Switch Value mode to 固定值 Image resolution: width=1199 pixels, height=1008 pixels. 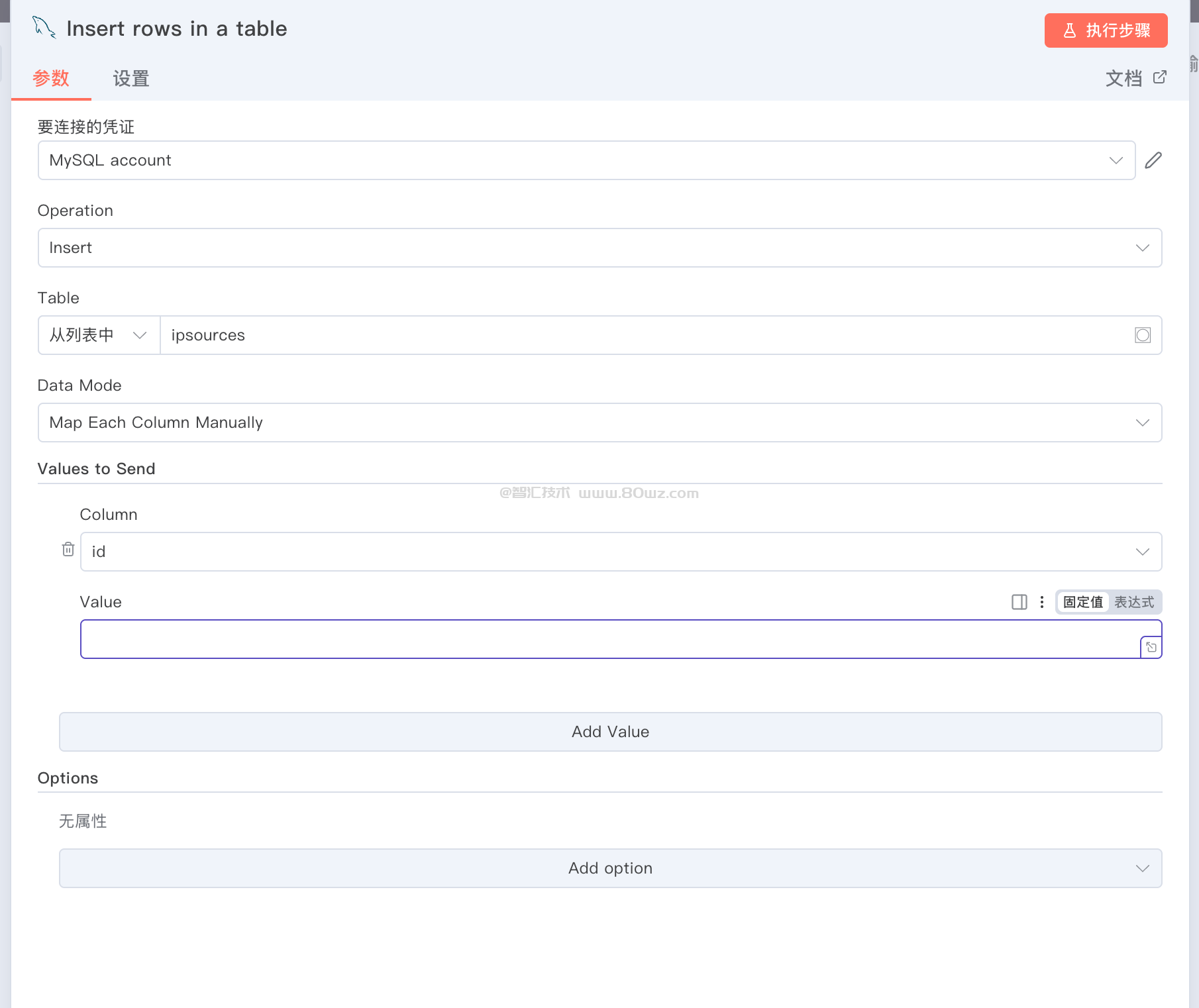1083,602
